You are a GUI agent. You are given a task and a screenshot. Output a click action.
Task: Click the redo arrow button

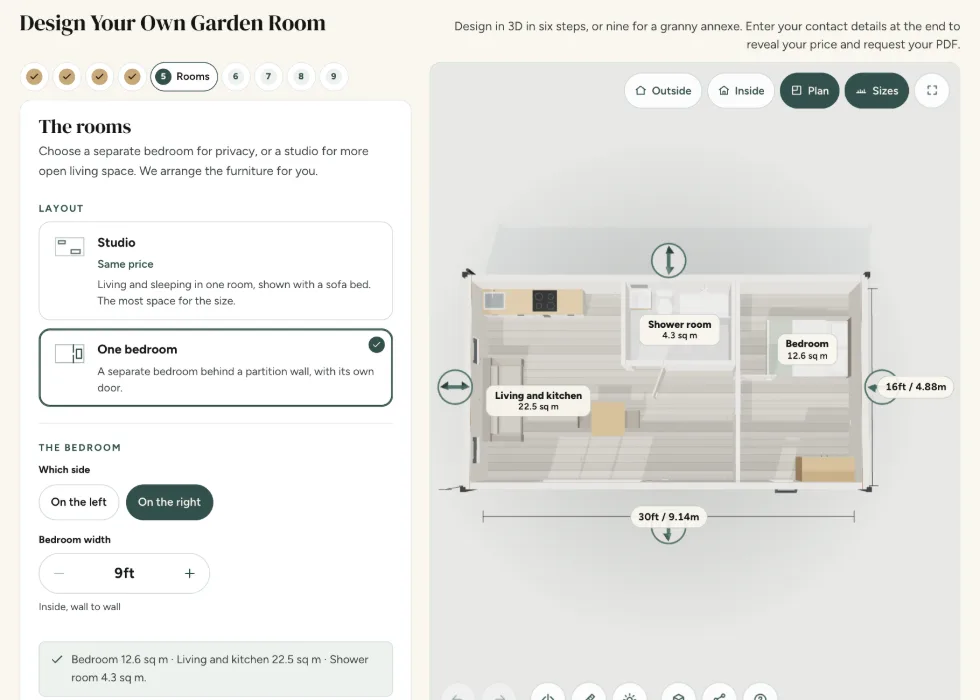click(x=499, y=694)
